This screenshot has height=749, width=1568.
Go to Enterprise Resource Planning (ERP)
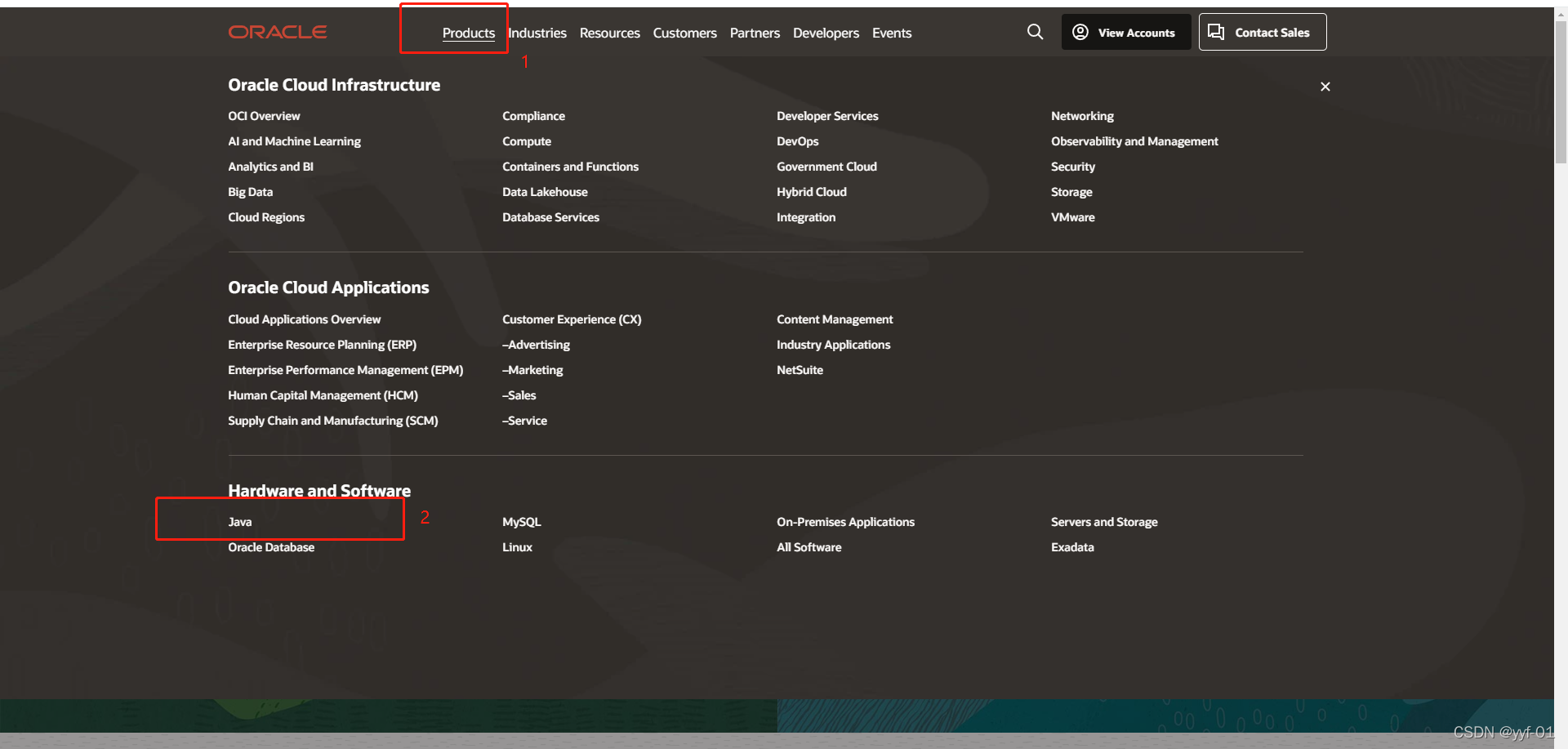[x=322, y=345]
